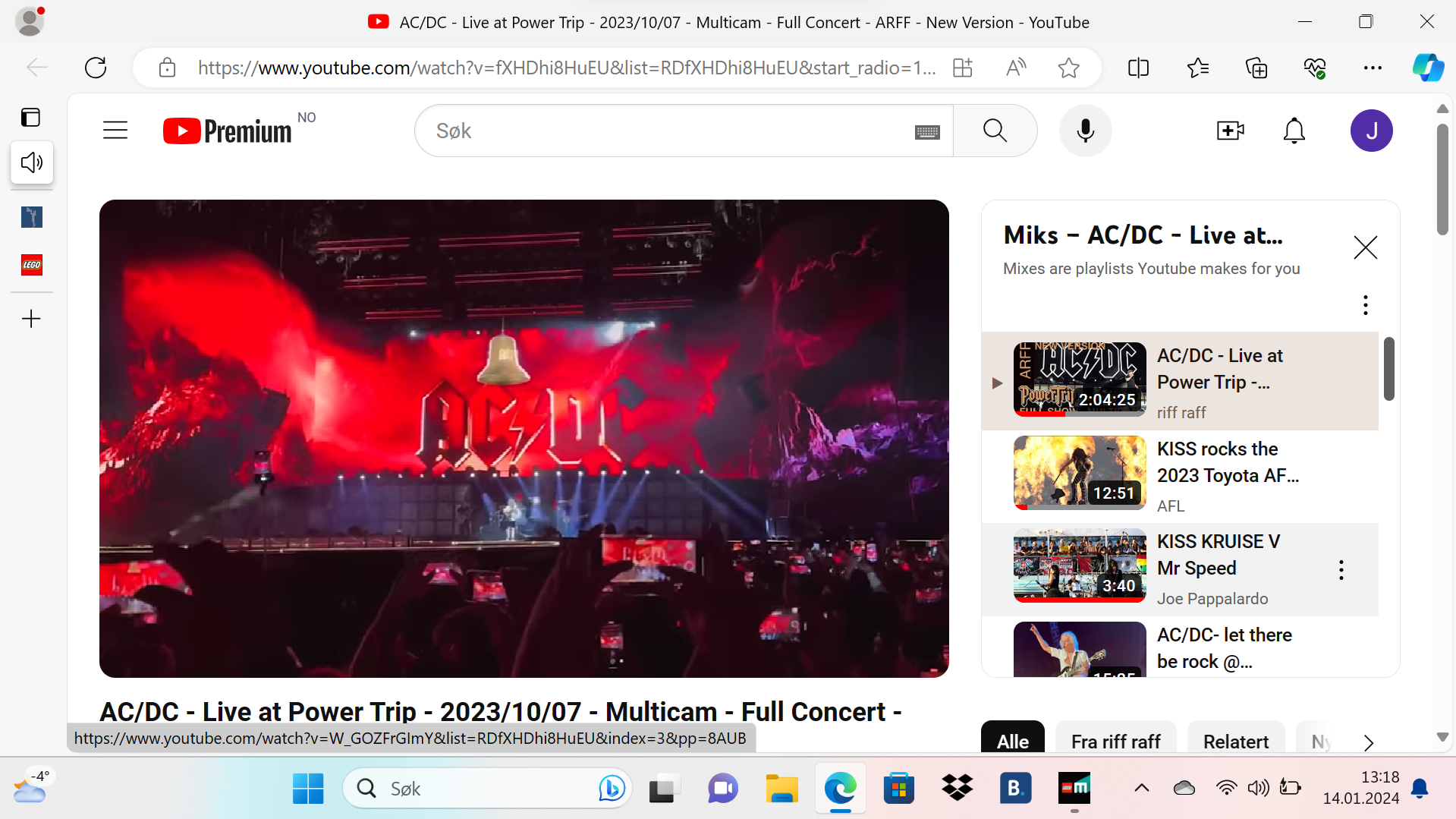Screen dimensions: 1456x819
Task: Open the Mix playlist three-dot options menu
Action: click(x=1366, y=305)
